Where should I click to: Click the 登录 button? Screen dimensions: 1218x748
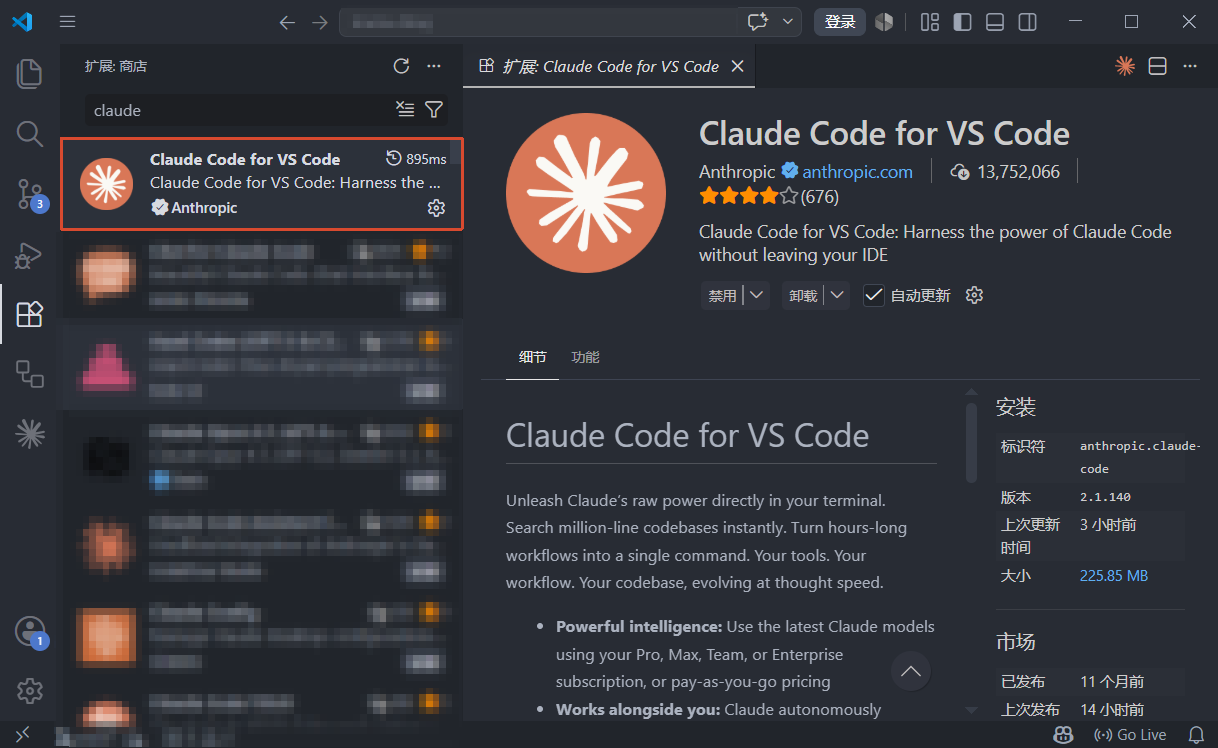point(840,21)
